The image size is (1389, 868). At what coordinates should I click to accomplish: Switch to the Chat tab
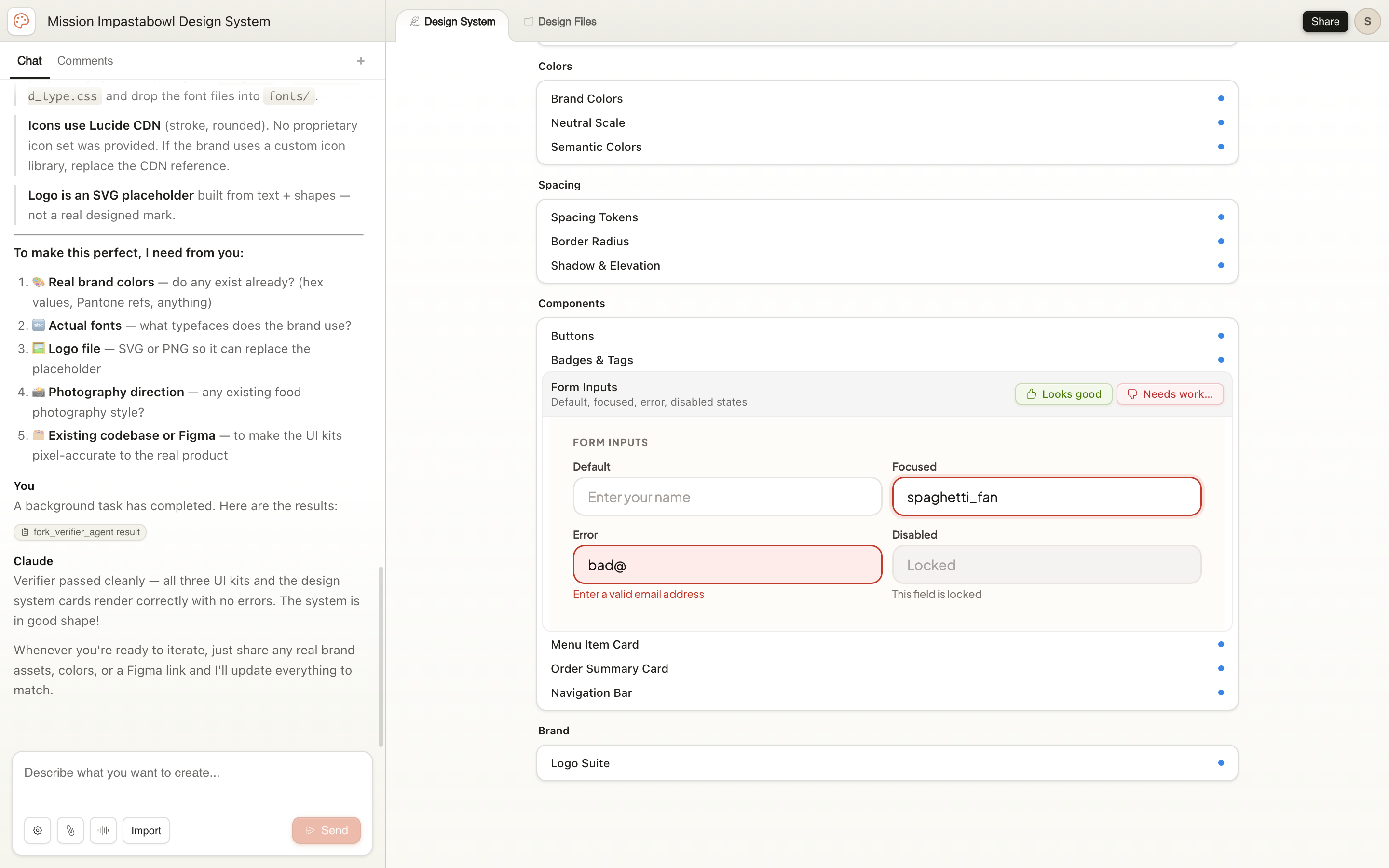coord(29,61)
